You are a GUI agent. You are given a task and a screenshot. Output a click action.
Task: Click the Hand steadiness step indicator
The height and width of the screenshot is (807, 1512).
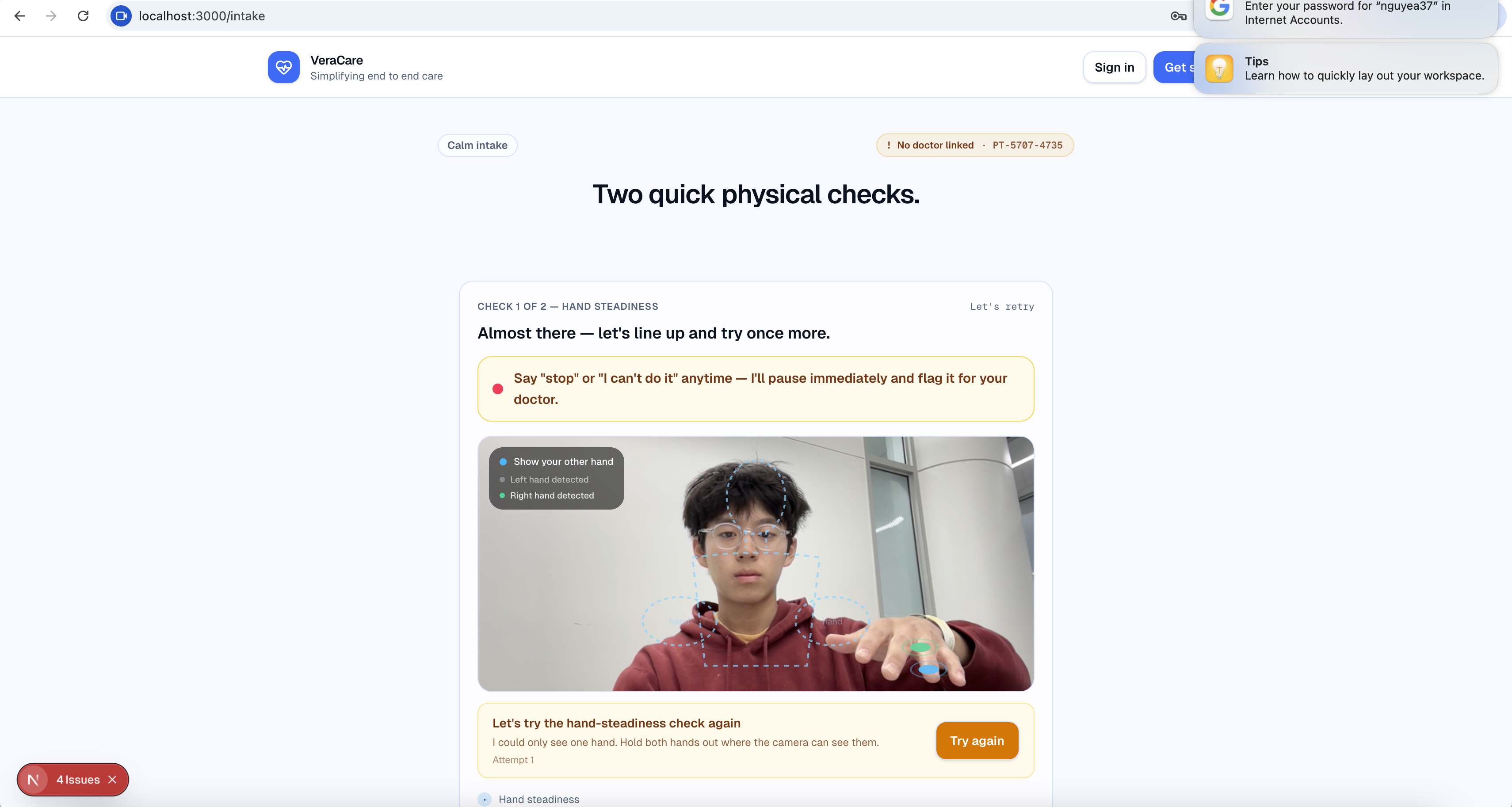coord(484,799)
